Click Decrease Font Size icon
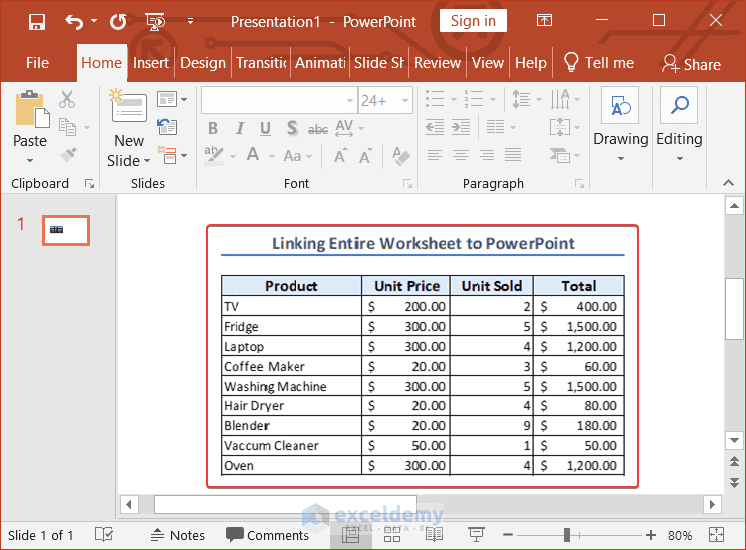 pyautogui.click(x=365, y=156)
